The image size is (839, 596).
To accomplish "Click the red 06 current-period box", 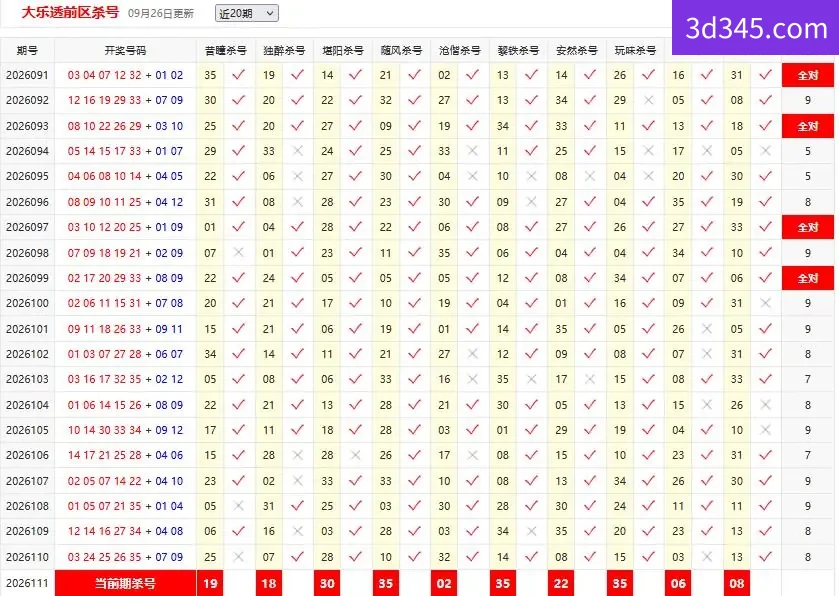I will (x=678, y=583).
